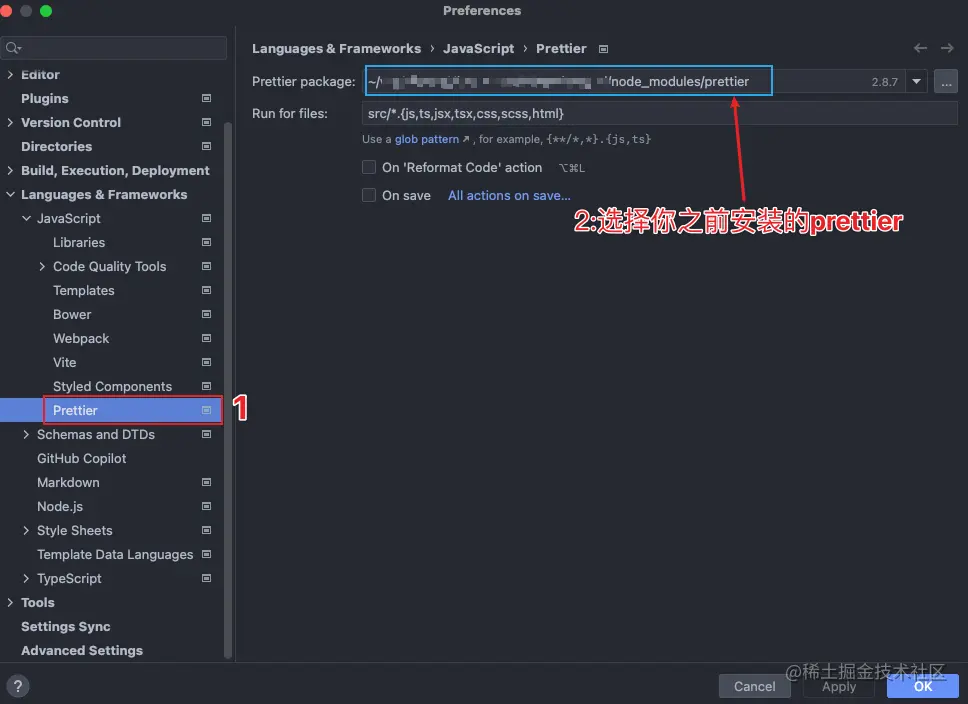Click the project-level icon beside Schemas and DTDs
The width and height of the screenshot is (968, 704).
coord(206,434)
